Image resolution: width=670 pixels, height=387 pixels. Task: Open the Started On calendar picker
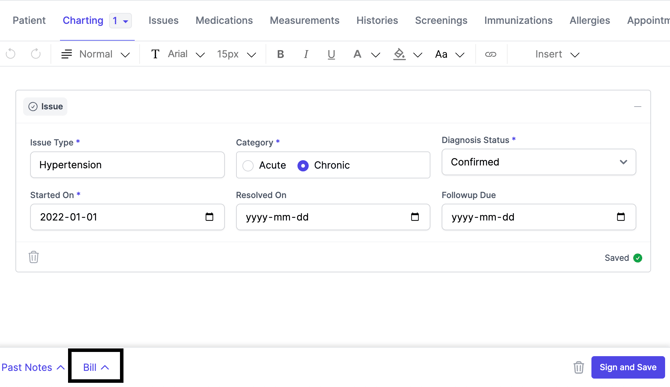tap(209, 217)
